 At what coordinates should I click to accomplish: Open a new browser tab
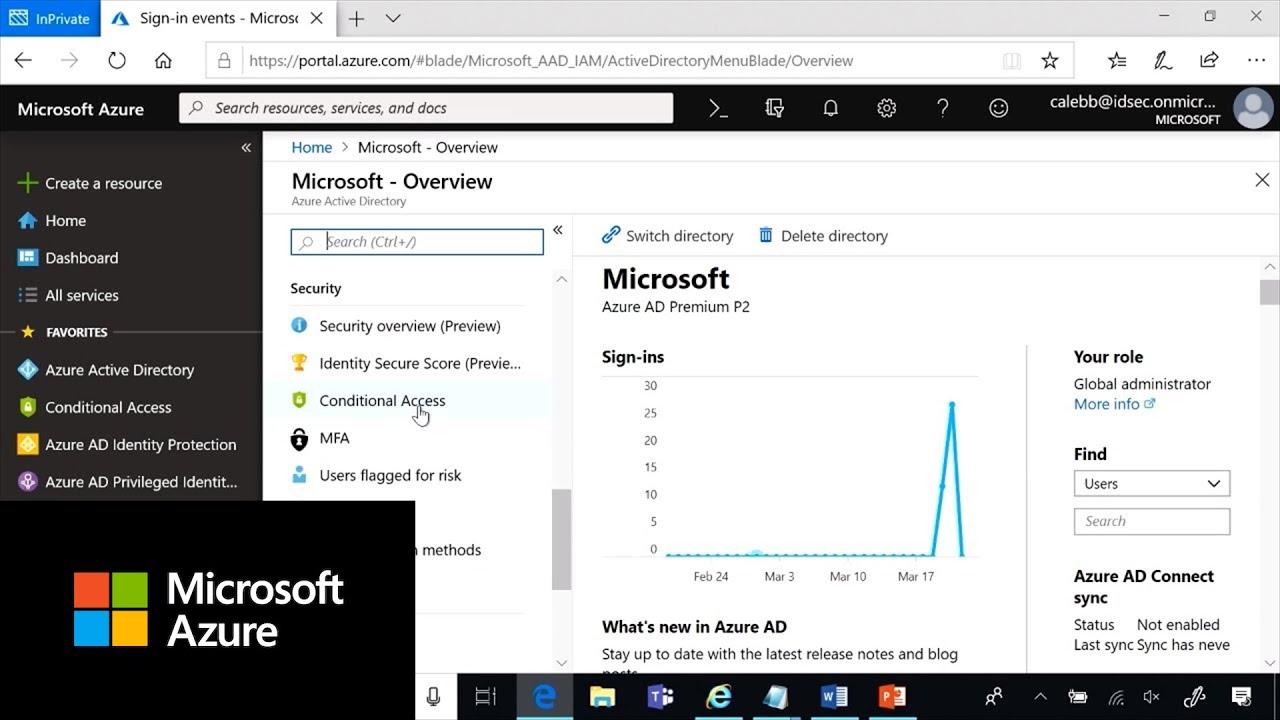(x=356, y=19)
